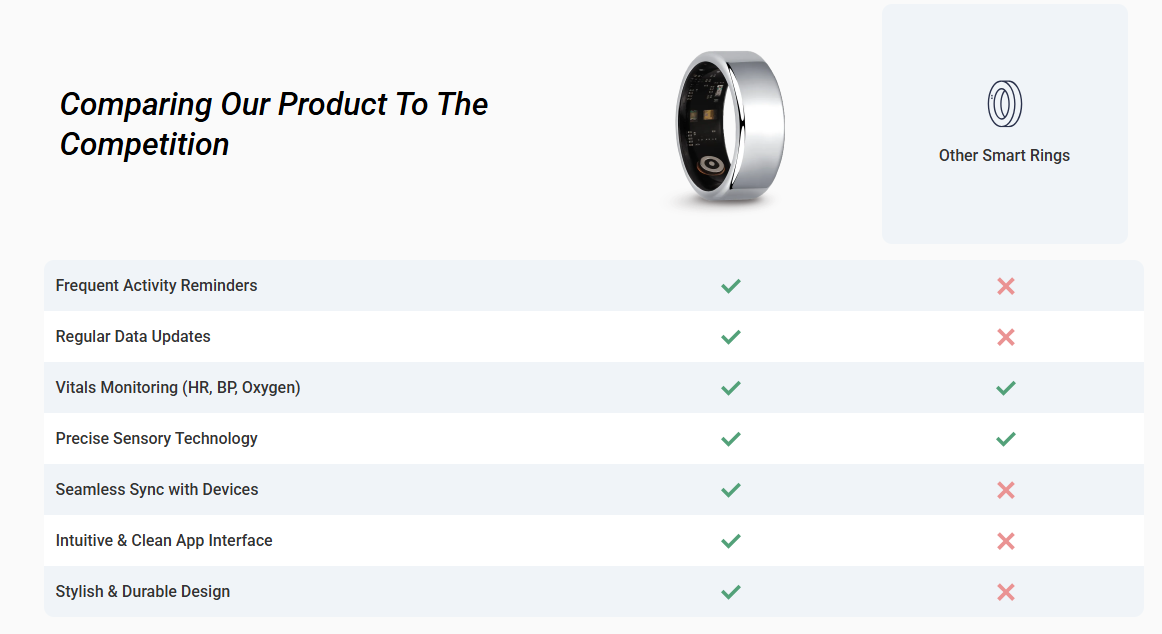Click red X for Frequent Activity Reminders

point(1006,286)
